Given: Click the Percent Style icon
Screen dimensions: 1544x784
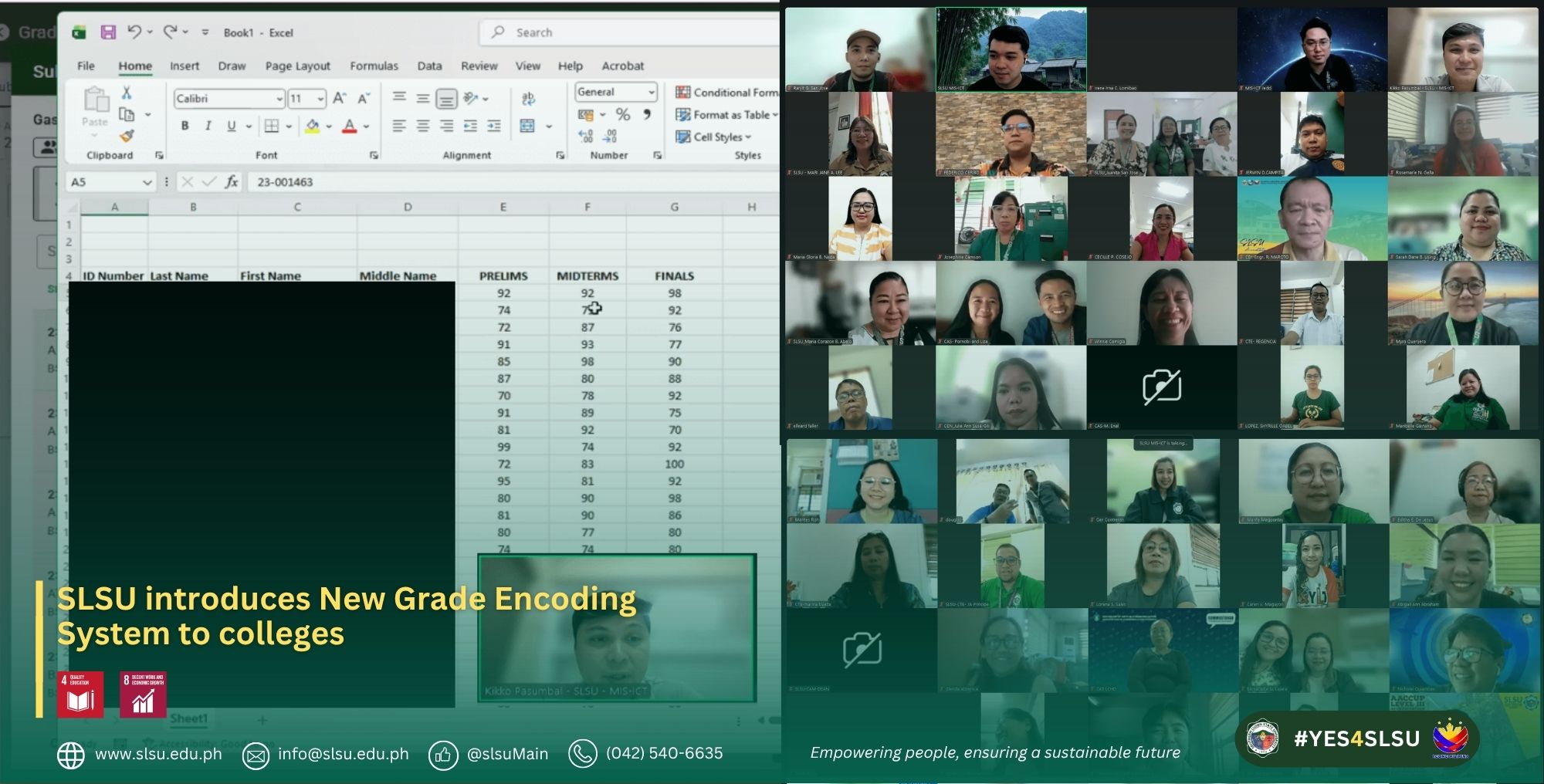Looking at the screenshot, I should point(623,115).
